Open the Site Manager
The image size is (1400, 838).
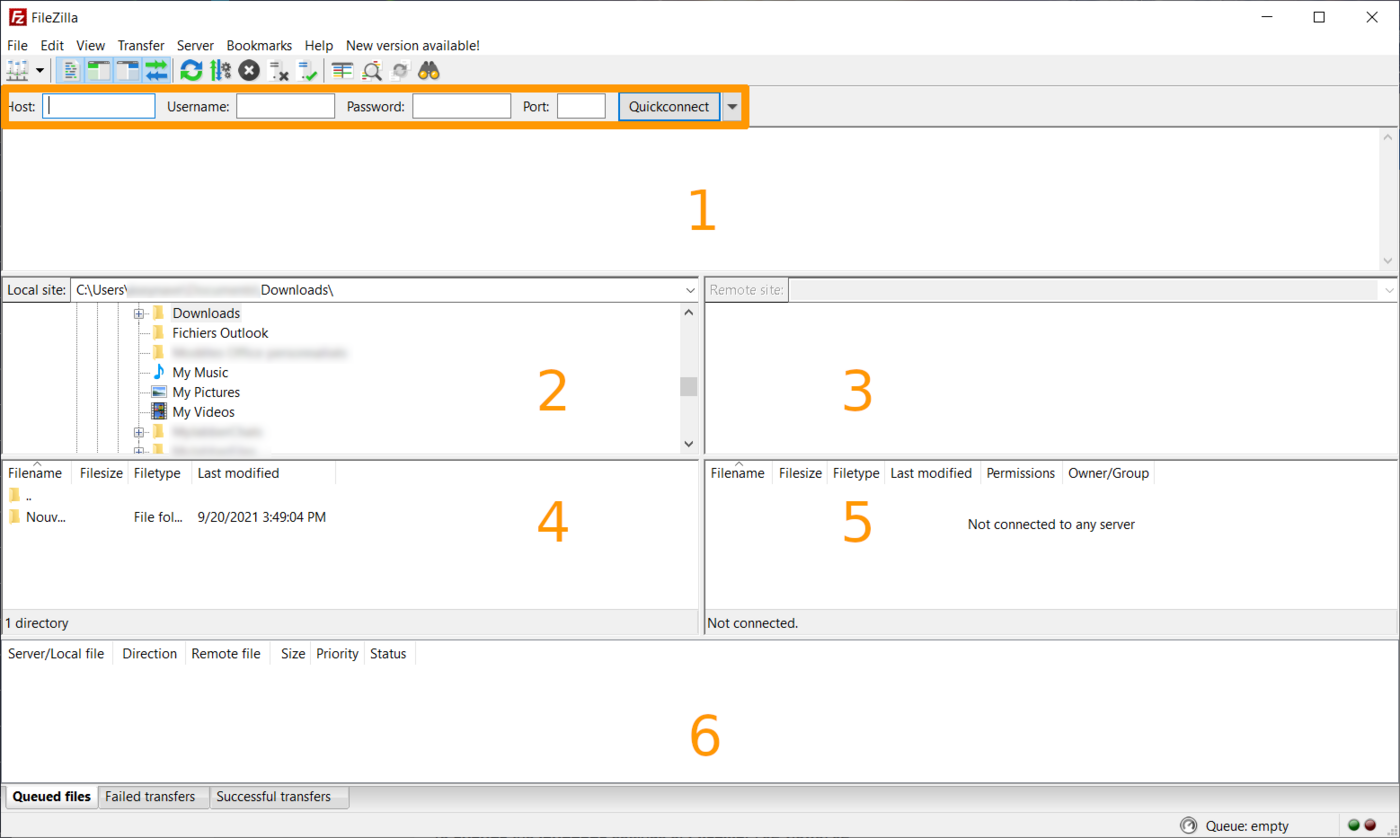[18, 70]
